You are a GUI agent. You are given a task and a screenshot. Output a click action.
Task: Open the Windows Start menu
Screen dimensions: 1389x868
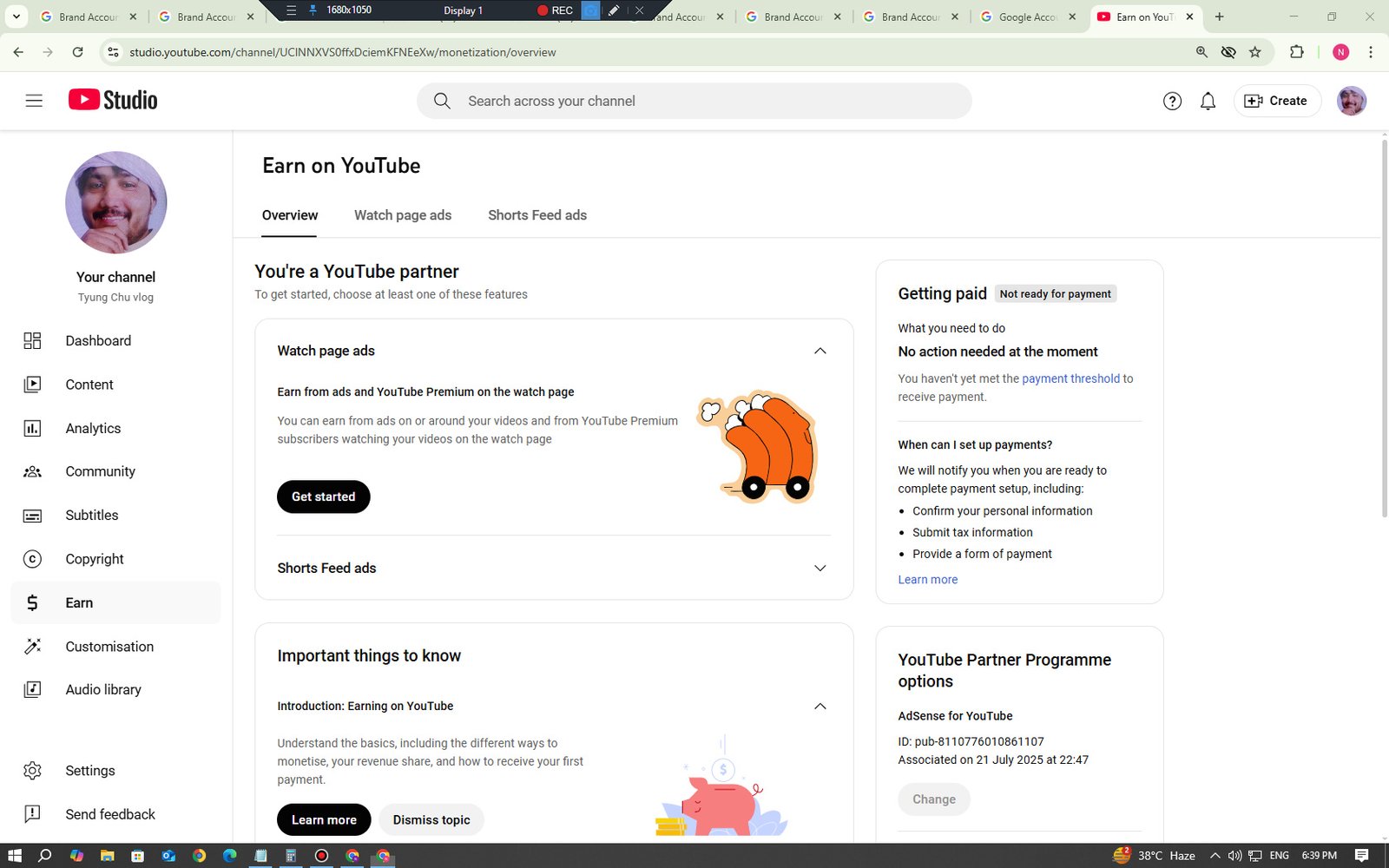[x=15, y=856]
